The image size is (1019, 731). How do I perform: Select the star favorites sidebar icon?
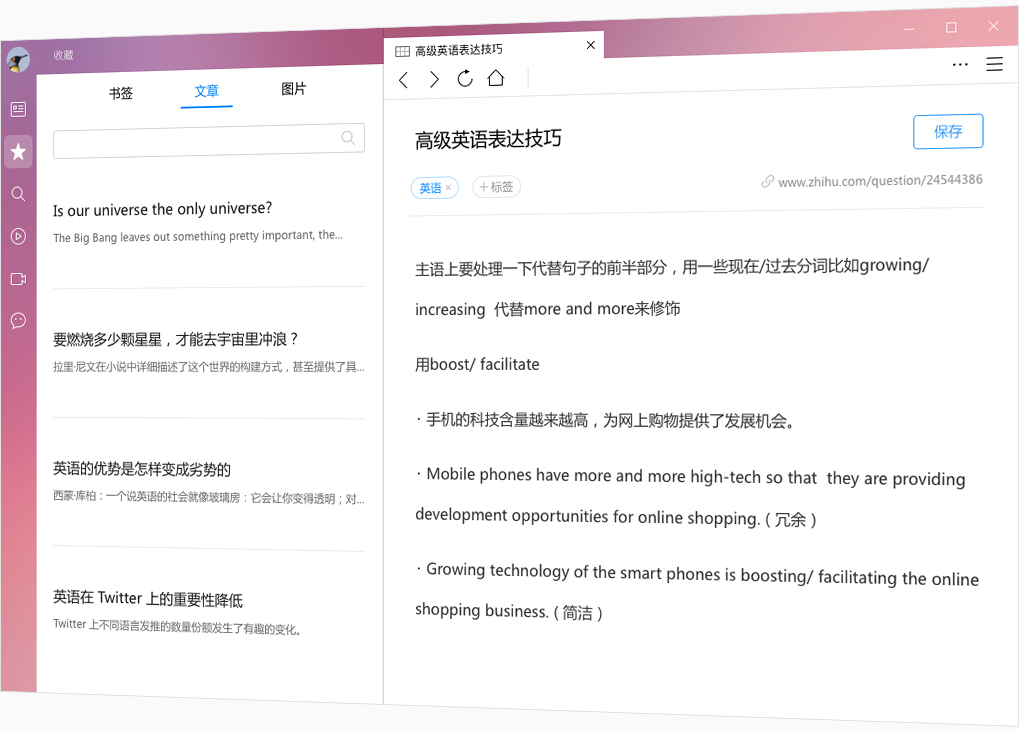click(x=18, y=151)
